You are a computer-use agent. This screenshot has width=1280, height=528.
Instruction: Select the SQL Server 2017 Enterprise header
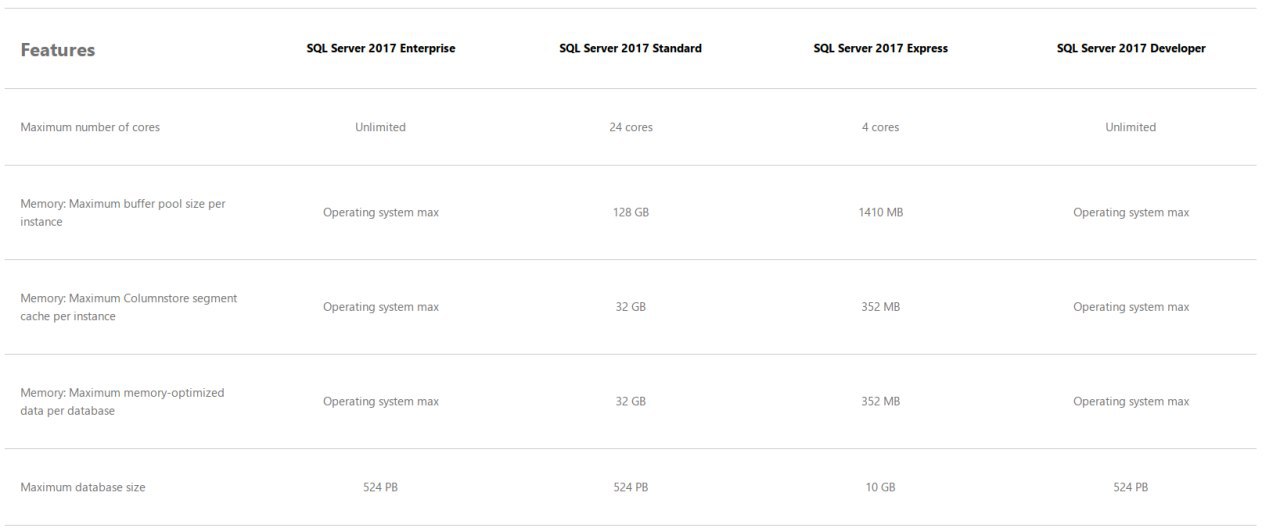(381, 48)
